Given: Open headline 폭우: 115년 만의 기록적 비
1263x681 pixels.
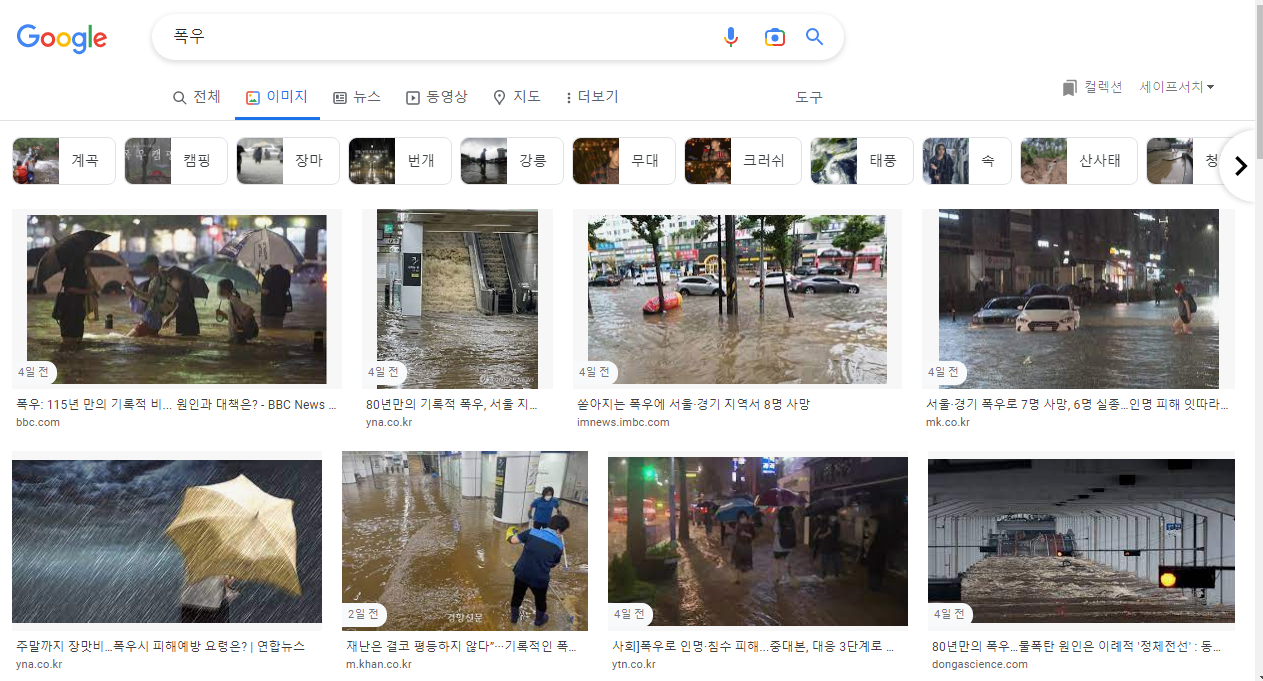Looking at the screenshot, I should [176, 405].
